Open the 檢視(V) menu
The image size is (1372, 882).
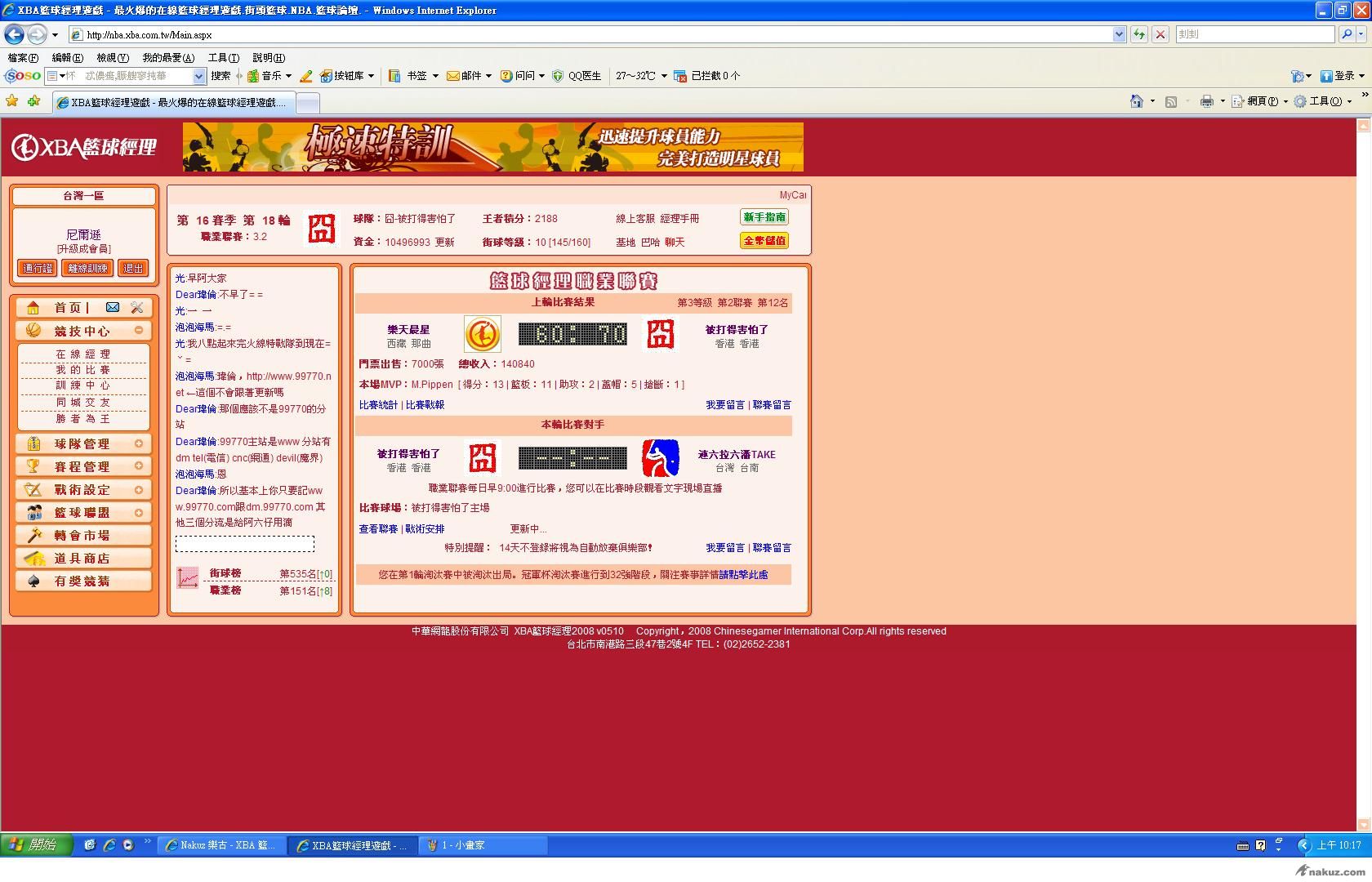click(113, 58)
